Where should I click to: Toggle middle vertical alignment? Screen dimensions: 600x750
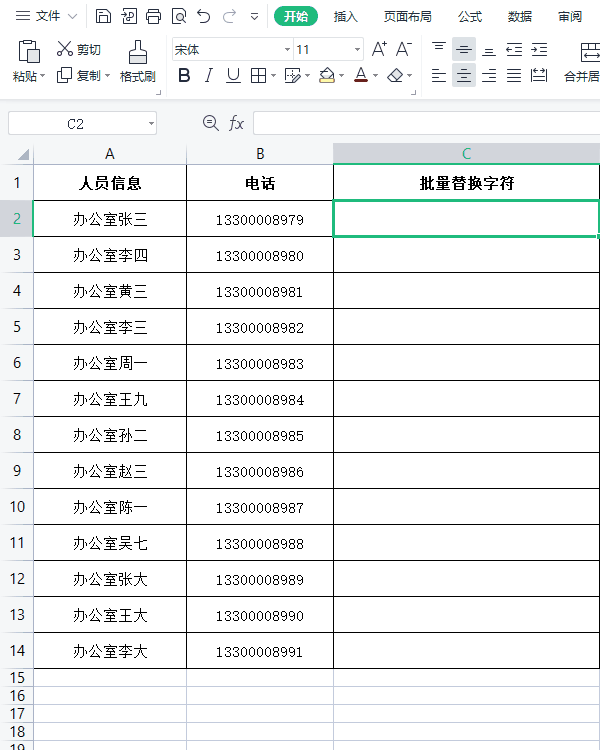point(464,49)
